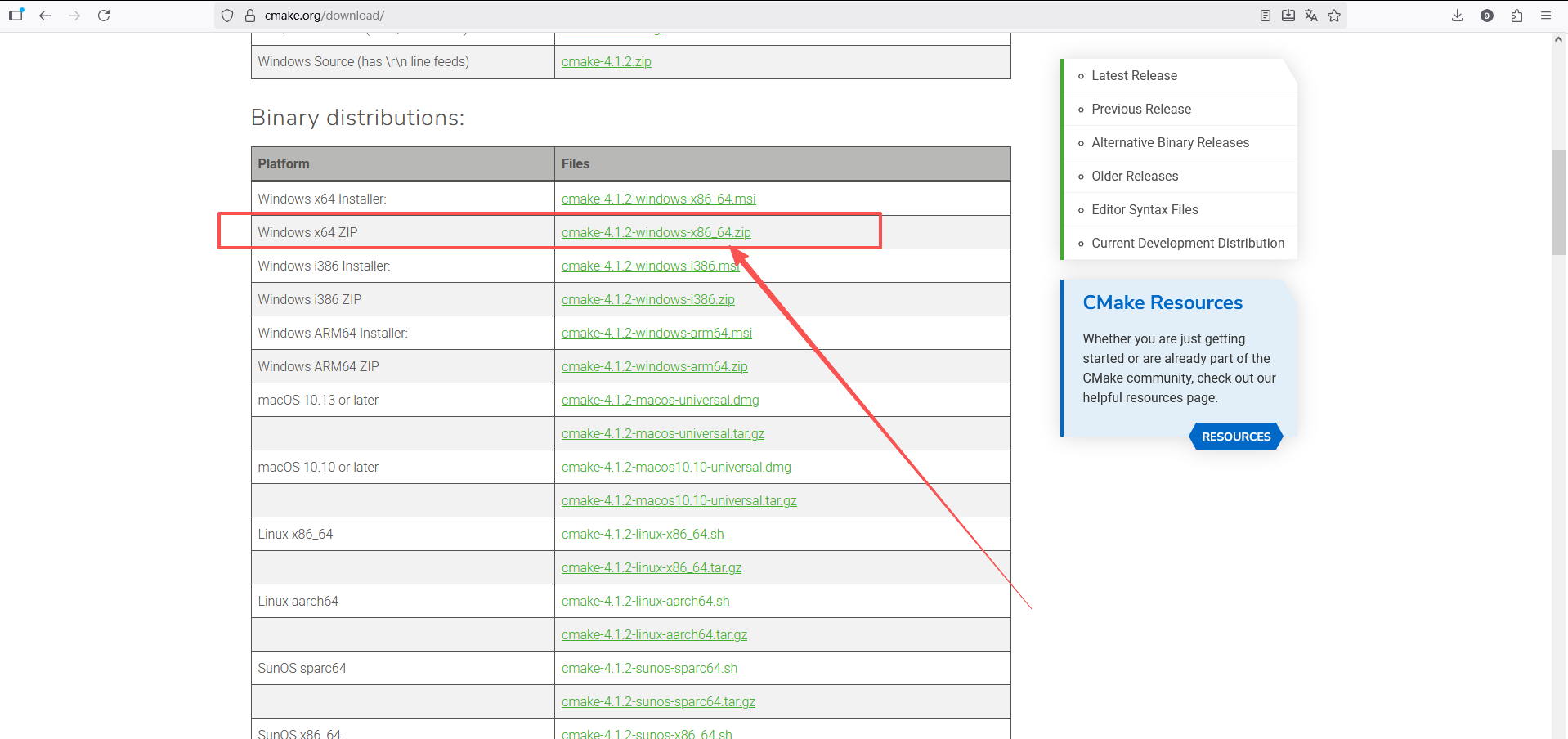Open the hamburger application menu
This screenshot has height=739, width=1568.
pos(1546,16)
